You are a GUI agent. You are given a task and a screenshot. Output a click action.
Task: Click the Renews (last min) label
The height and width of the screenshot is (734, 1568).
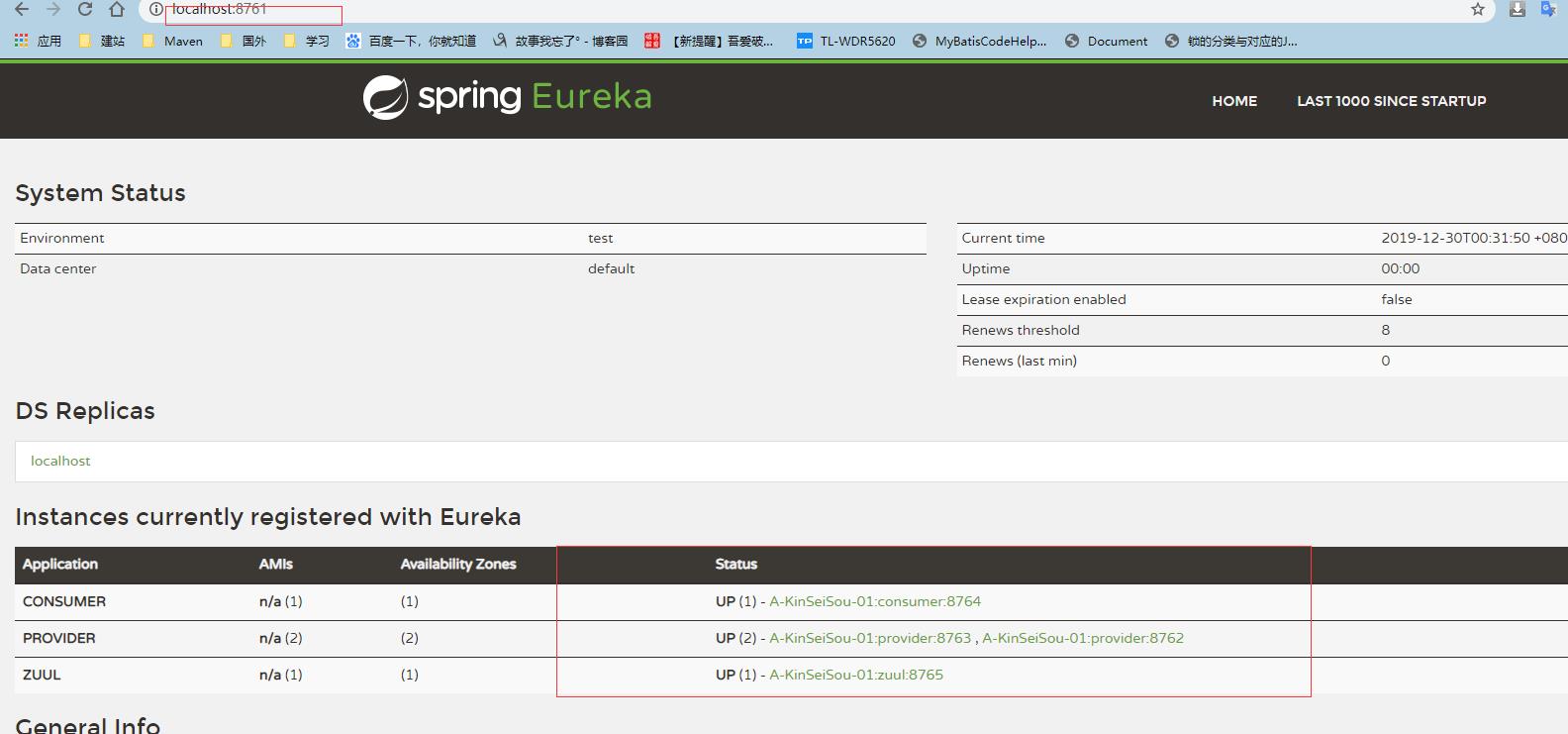(1019, 361)
